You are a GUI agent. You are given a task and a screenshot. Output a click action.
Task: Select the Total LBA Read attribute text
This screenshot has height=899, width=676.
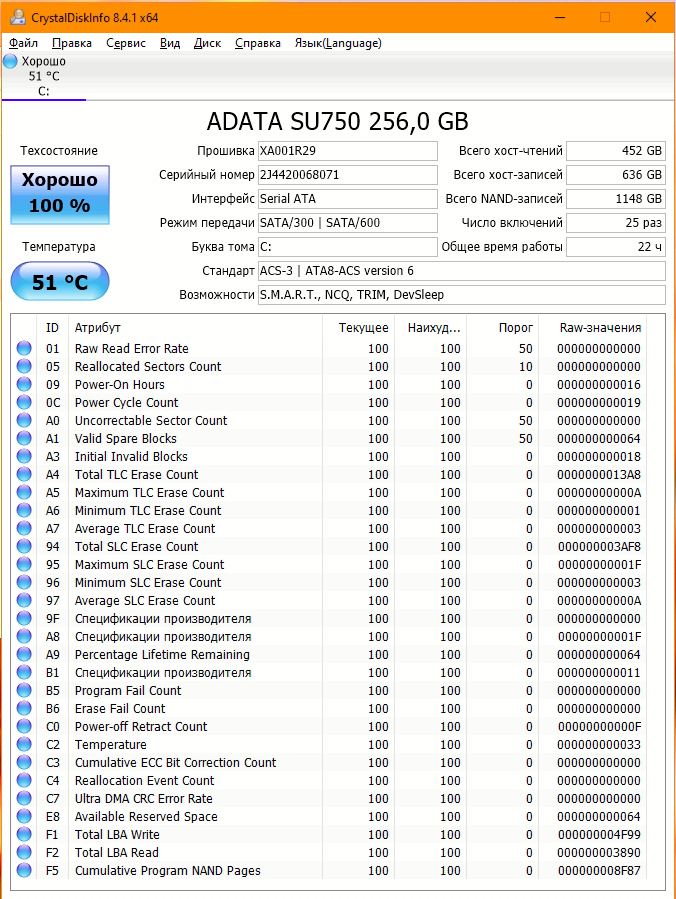[x=116, y=853]
